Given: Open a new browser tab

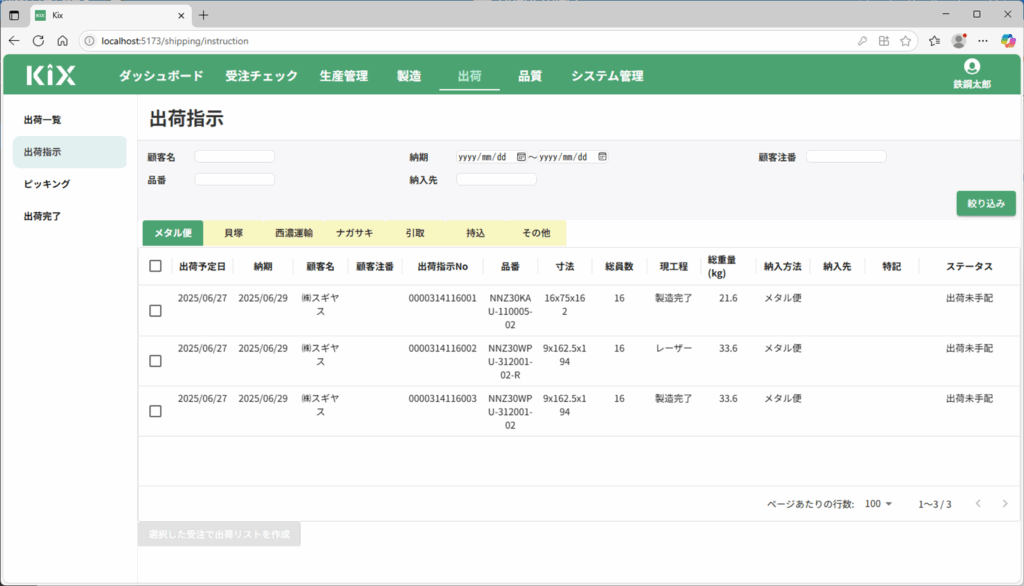Looking at the screenshot, I should (204, 15).
